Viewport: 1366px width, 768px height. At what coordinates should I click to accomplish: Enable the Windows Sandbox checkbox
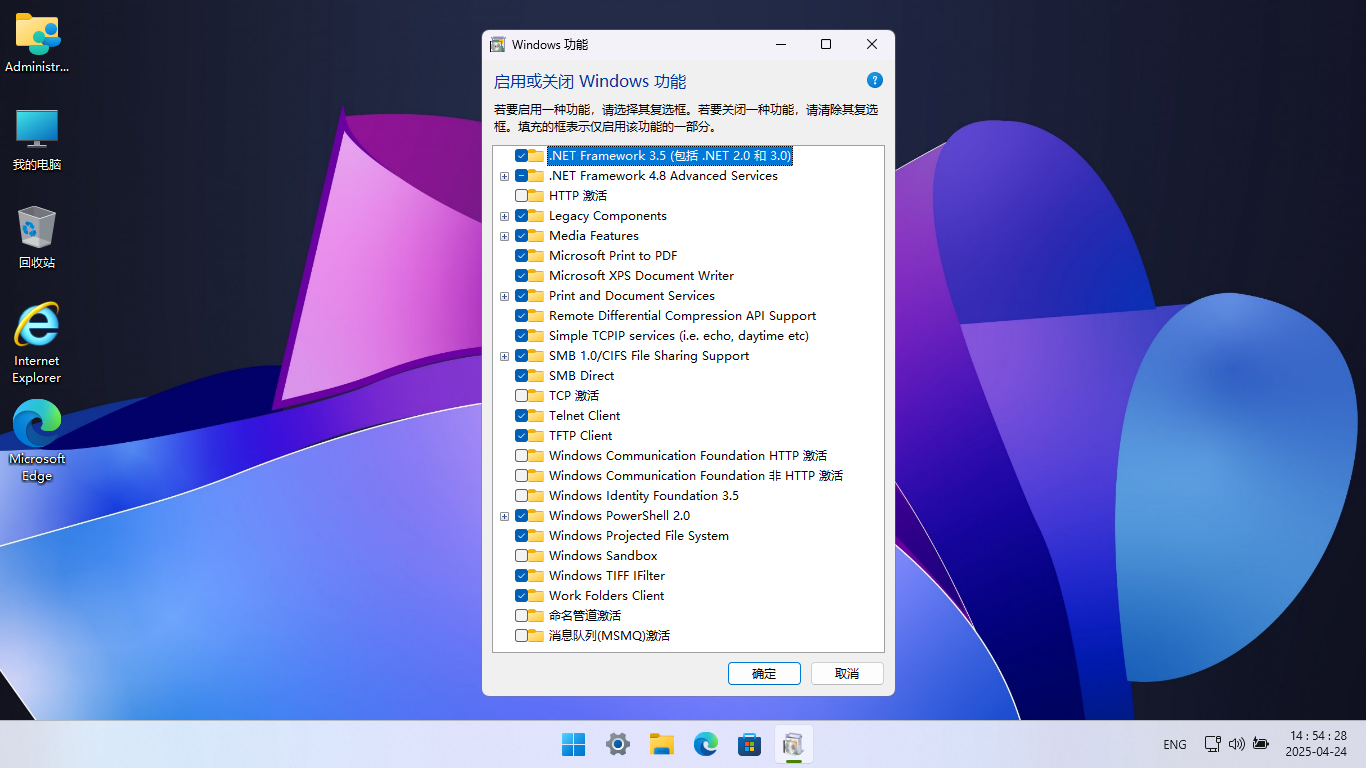click(x=521, y=556)
